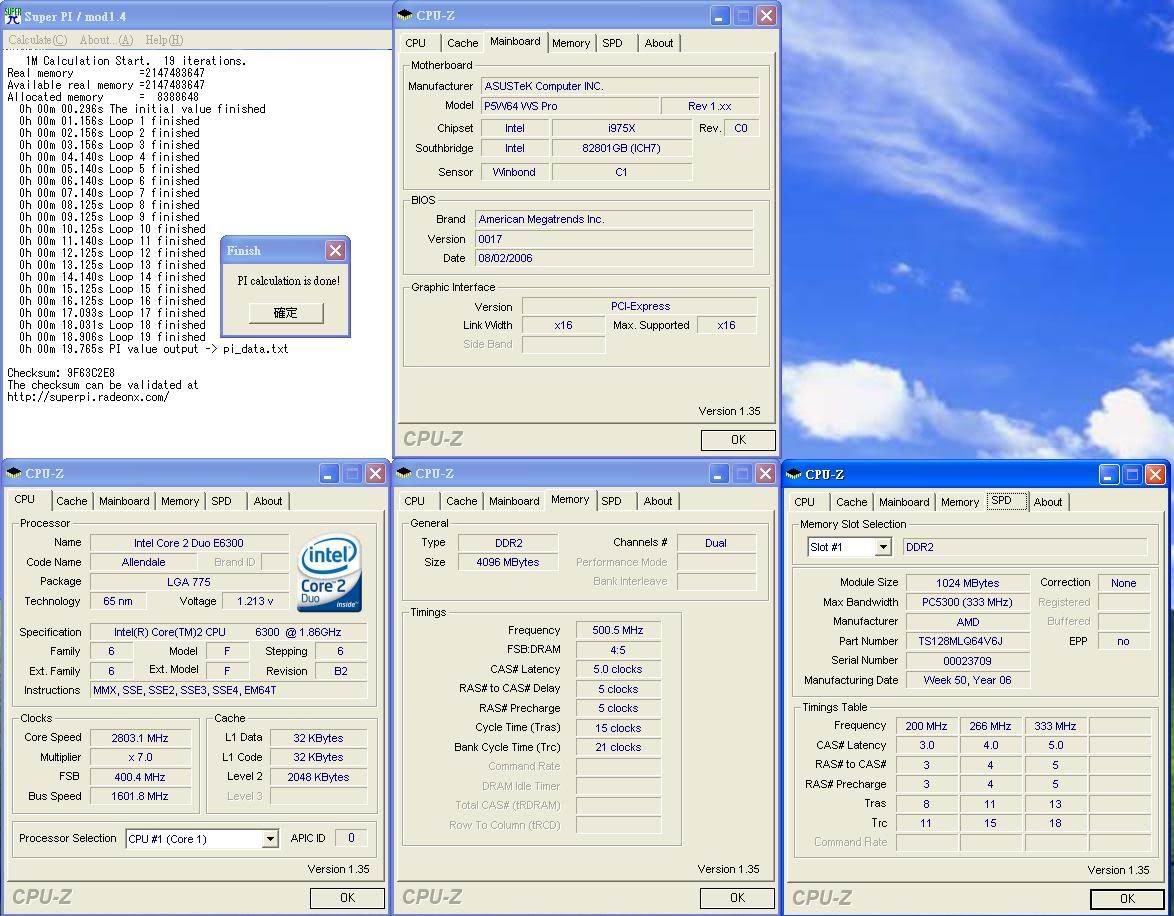Switch to CPU tab in Mainboard window
The height and width of the screenshot is (916, 1174).
416,43
